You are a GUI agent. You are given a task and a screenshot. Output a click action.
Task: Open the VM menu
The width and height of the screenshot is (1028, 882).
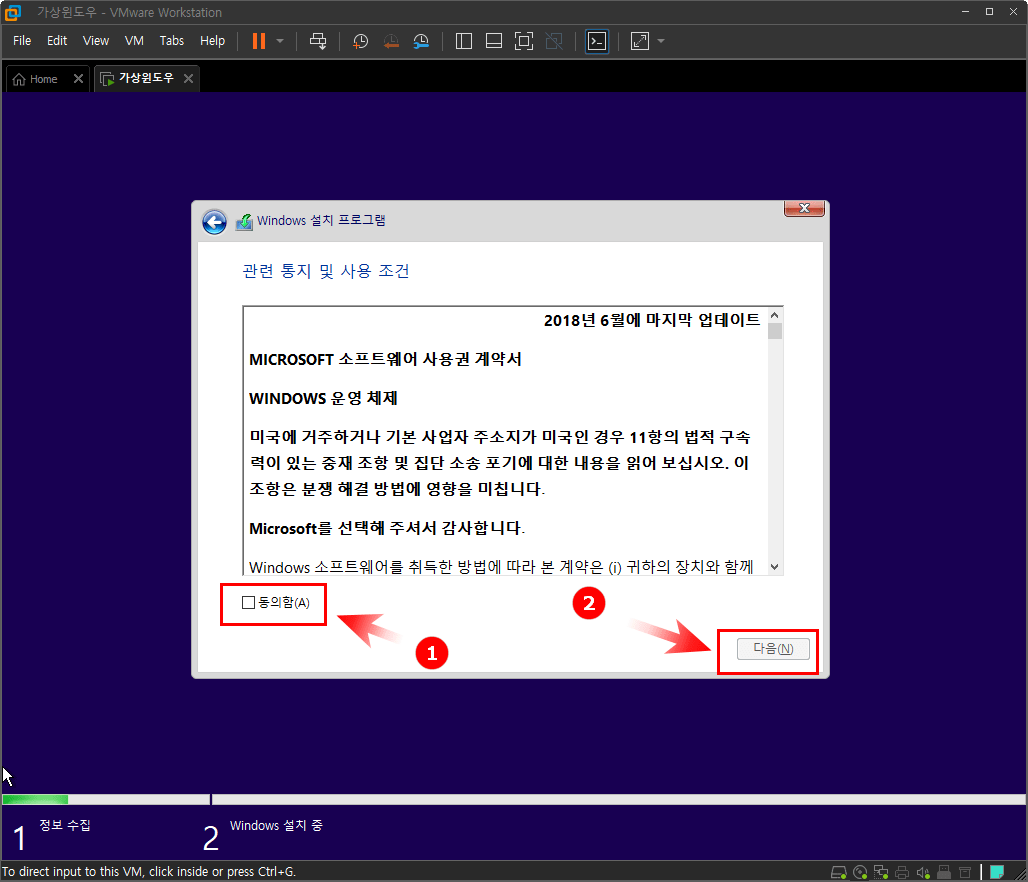pos(134,41)
